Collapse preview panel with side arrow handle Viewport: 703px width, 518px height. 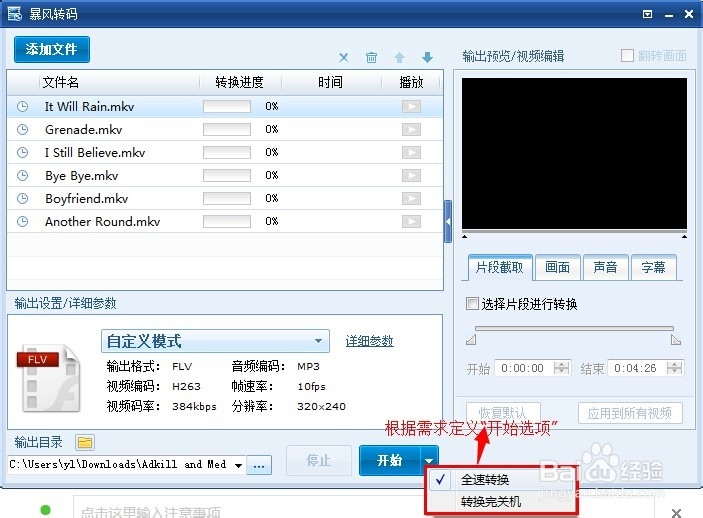(x=448, y=222)
